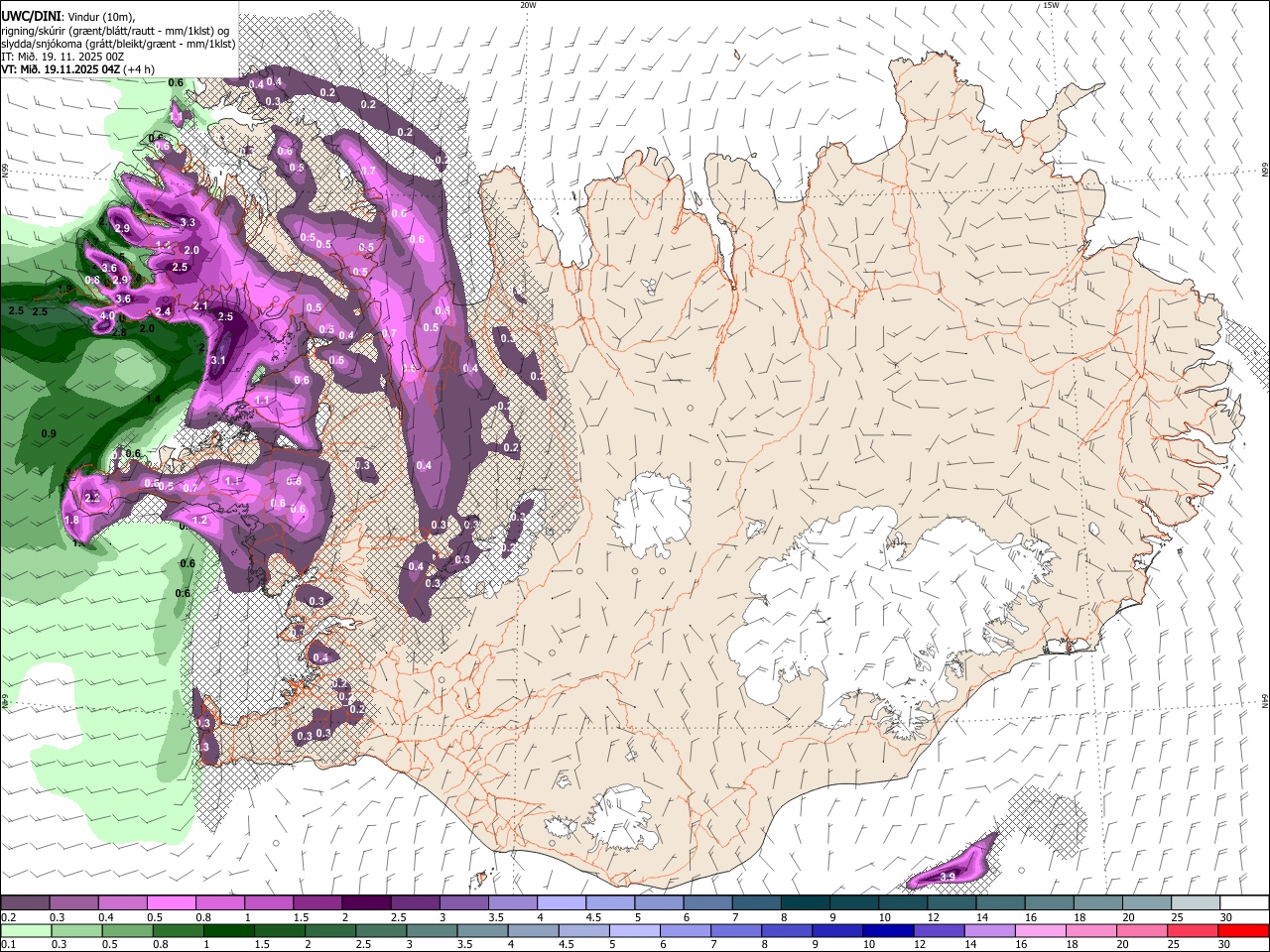The width and height of the screenshot is (1270, 952).
Task: Click the 4.0 precipitation value on the map
Action: (107, 316)
